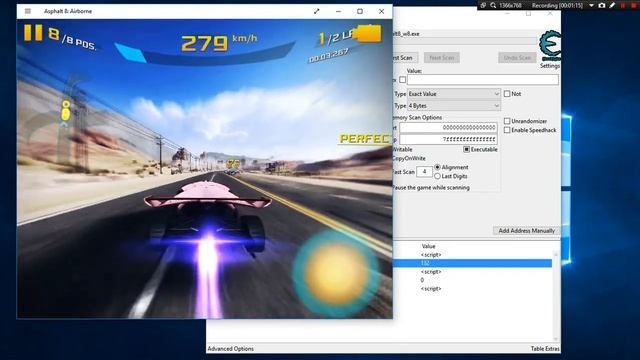
Task: Click the 1366x768 resolution label in recorder
Action: click(x=510, y=5)
